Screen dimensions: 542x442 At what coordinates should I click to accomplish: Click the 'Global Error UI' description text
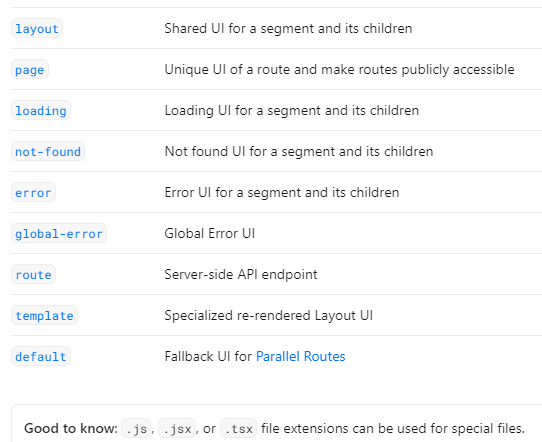pos(210,234)
